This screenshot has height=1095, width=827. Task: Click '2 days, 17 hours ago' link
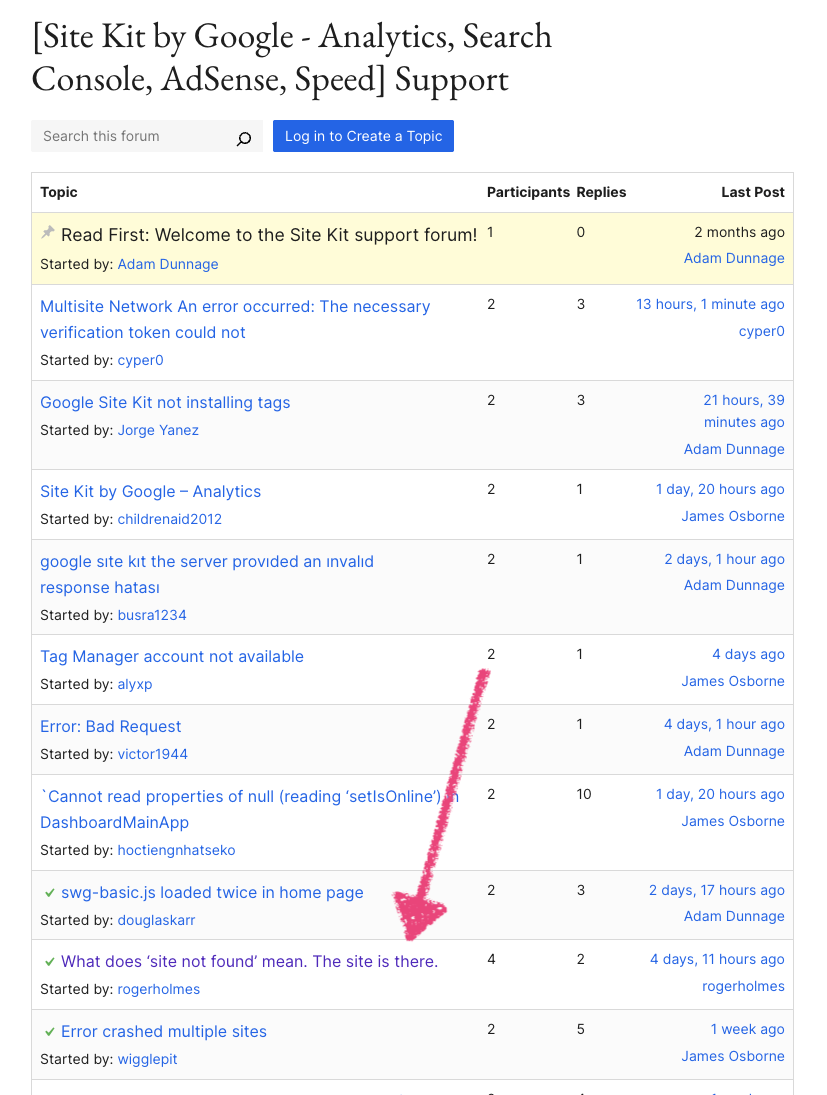point(717,891)
